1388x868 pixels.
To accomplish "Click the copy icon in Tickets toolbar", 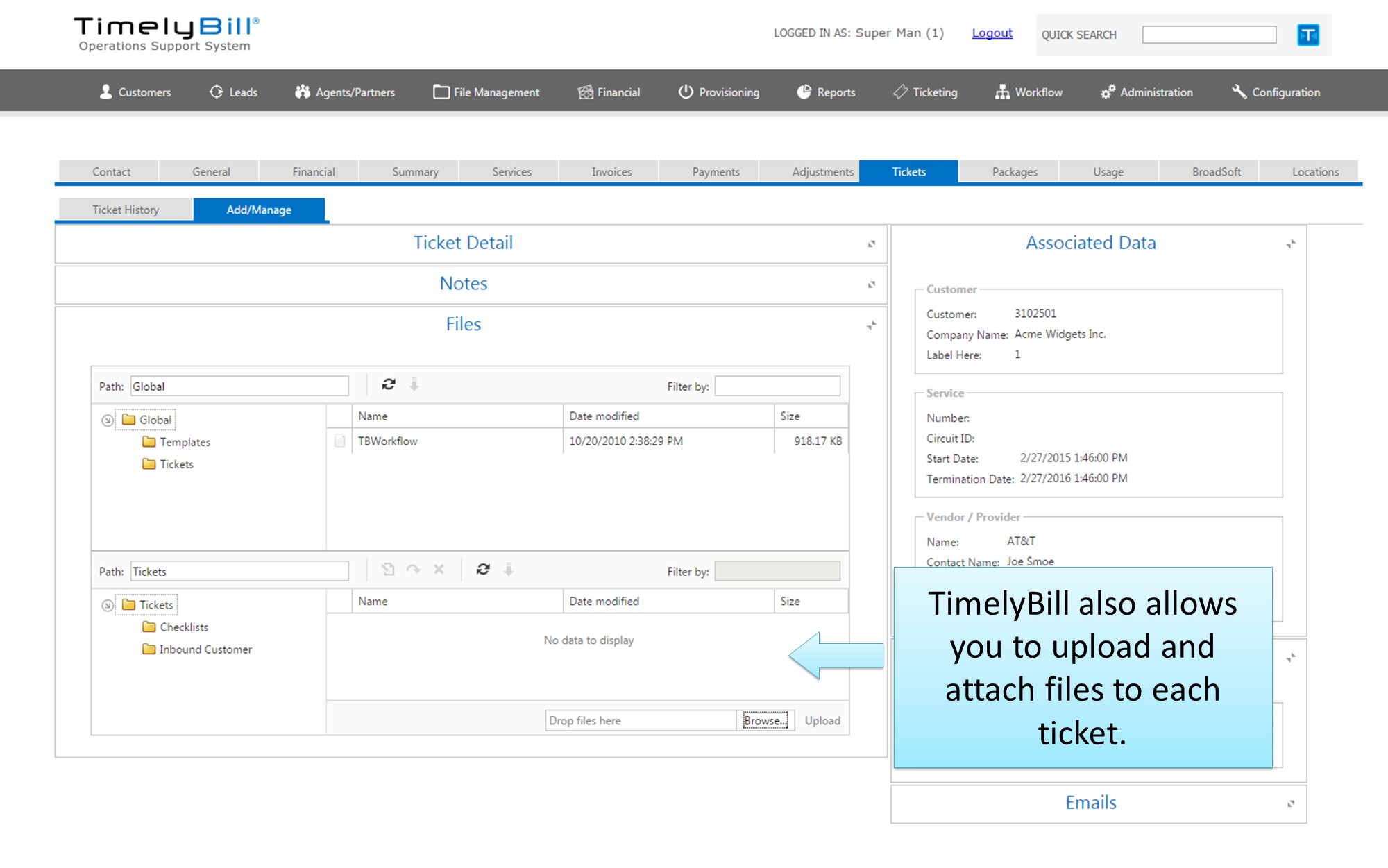I will point(388,570).
